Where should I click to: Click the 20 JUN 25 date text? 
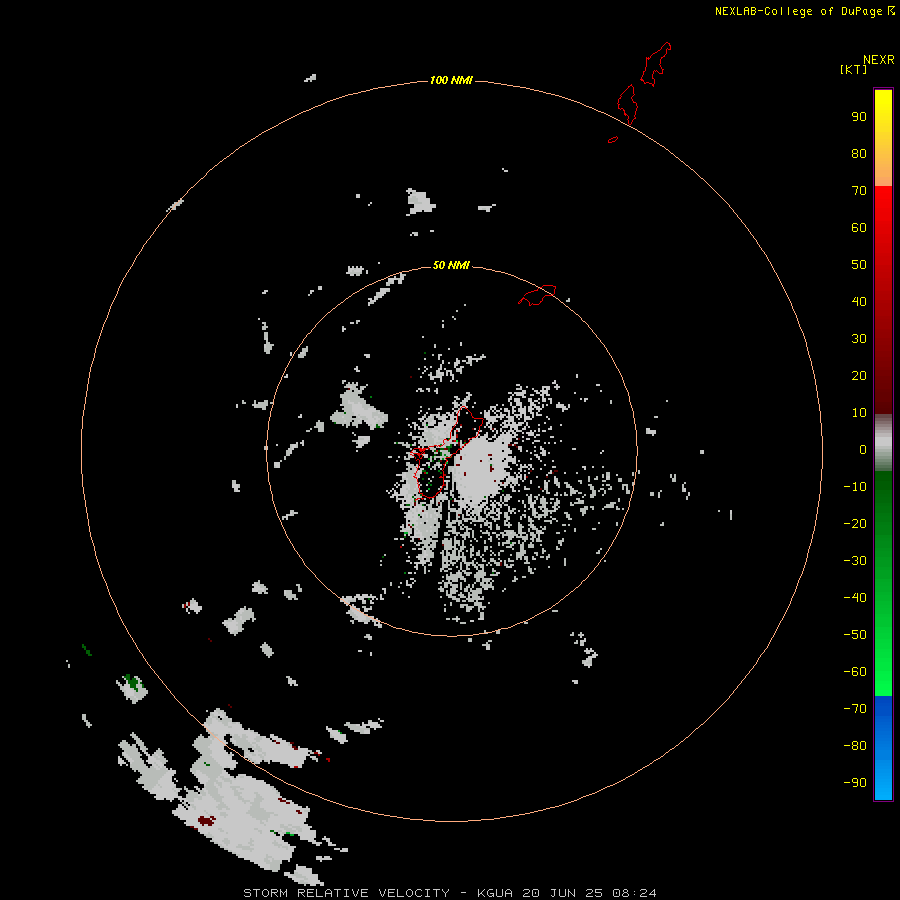tap(562, 893)
